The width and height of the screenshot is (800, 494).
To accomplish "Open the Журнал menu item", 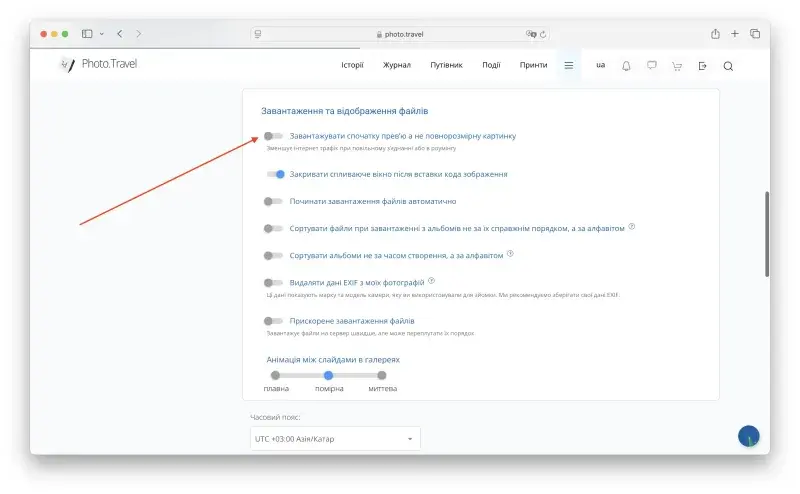I will (x=396, y=65).
